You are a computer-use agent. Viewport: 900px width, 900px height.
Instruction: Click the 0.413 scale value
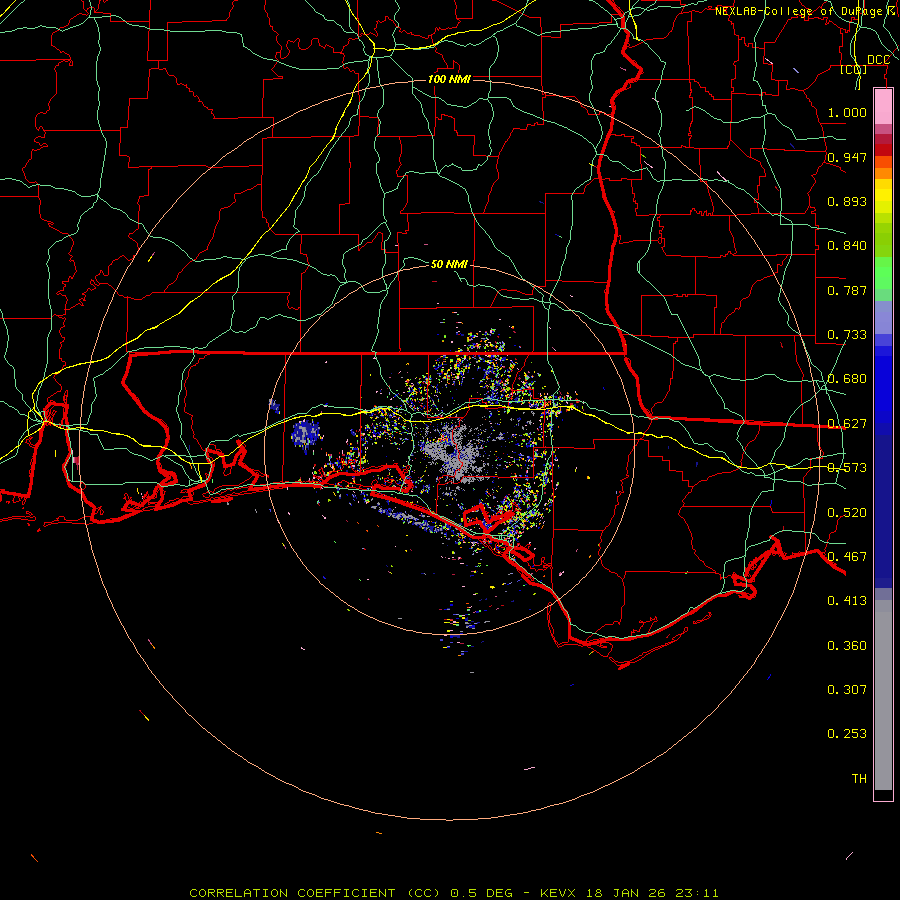coord(847,601)
